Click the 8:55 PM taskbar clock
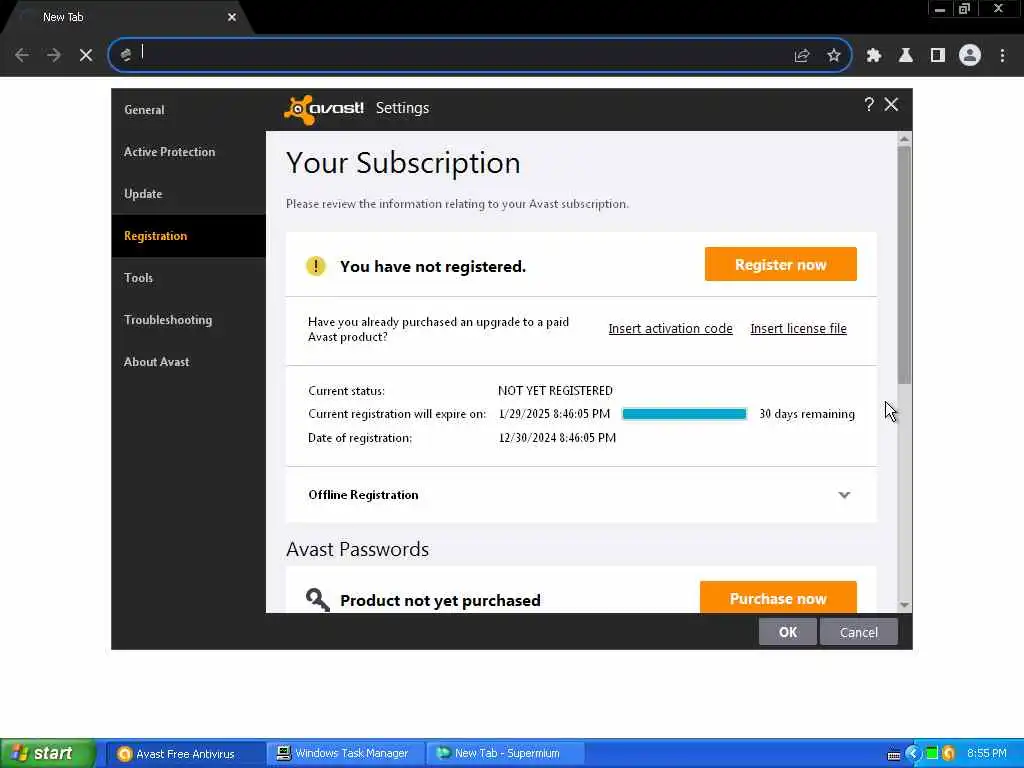The image size is (1024, 768). coord(987,754)
